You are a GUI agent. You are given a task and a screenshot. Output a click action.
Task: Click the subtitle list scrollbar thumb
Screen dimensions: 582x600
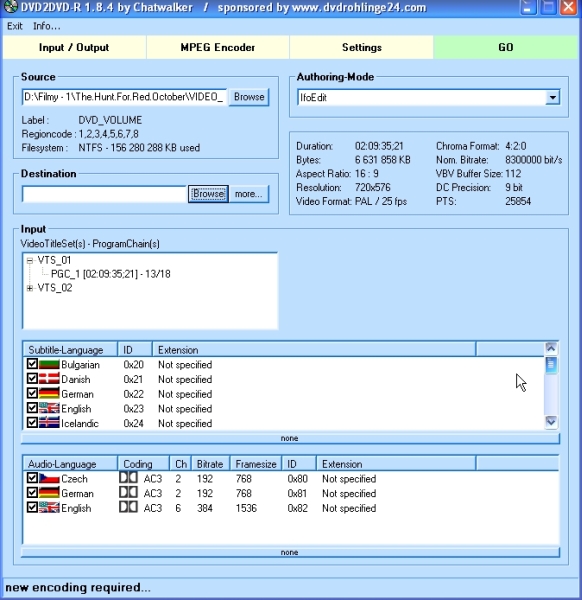[551, 365]
